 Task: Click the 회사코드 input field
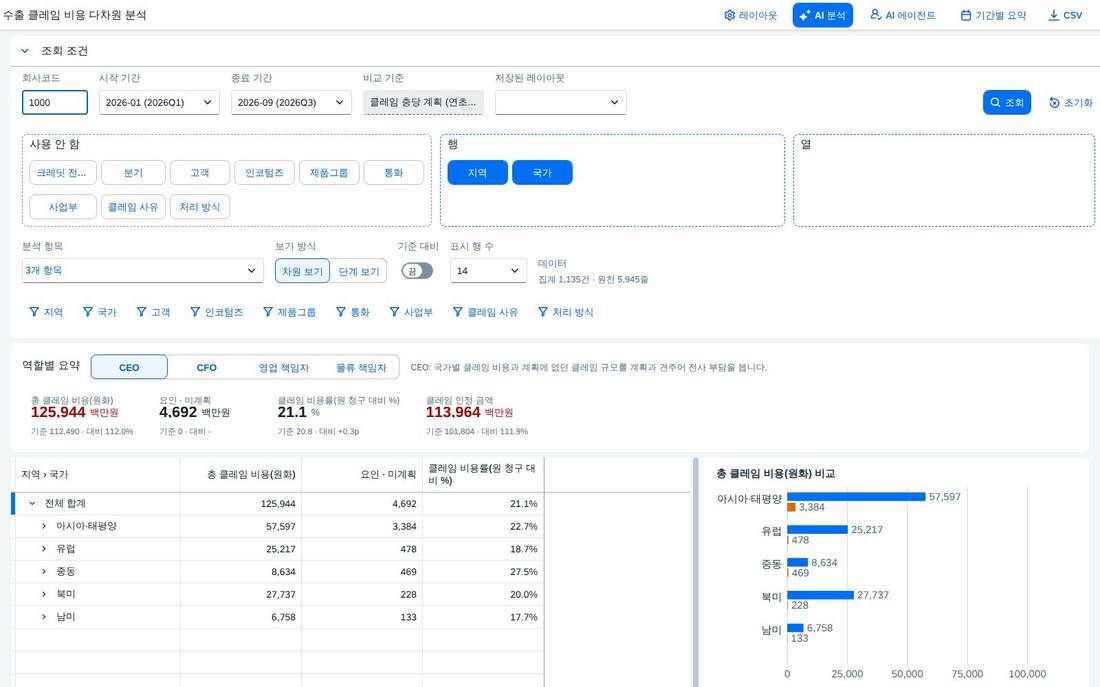(55, 102)
